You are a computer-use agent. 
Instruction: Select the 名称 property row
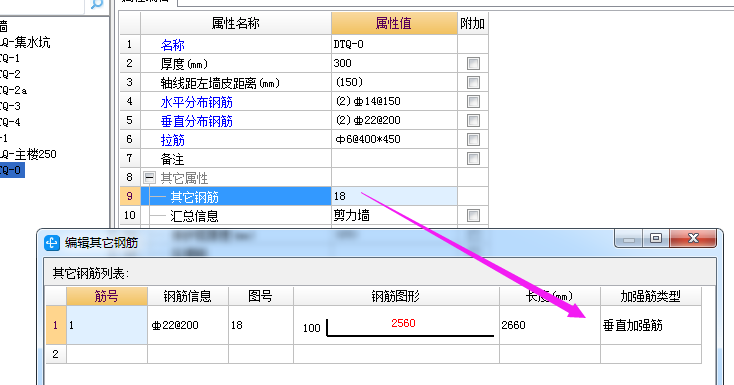coord(236,44)
